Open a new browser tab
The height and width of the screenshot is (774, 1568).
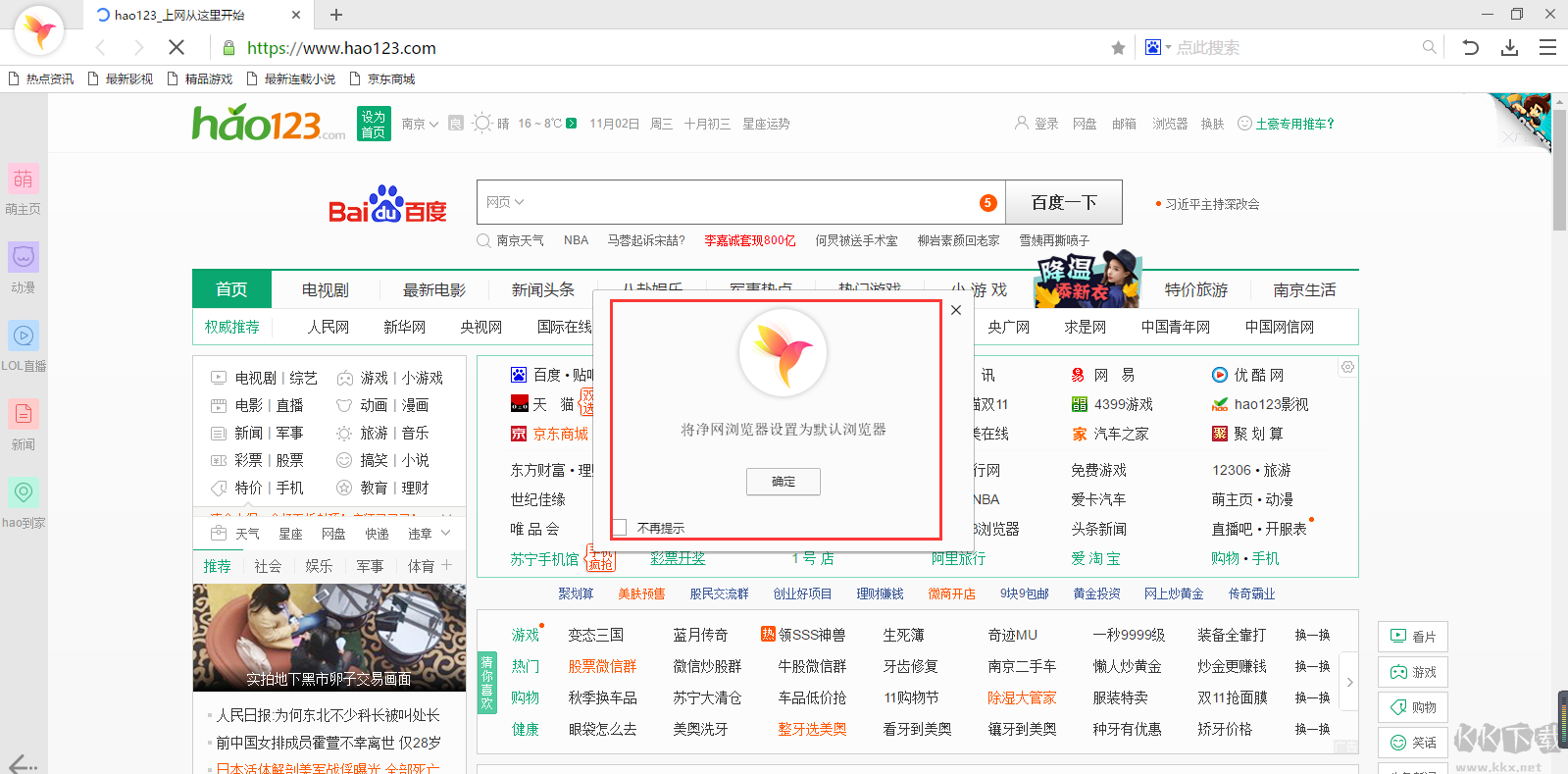[336, 15]
